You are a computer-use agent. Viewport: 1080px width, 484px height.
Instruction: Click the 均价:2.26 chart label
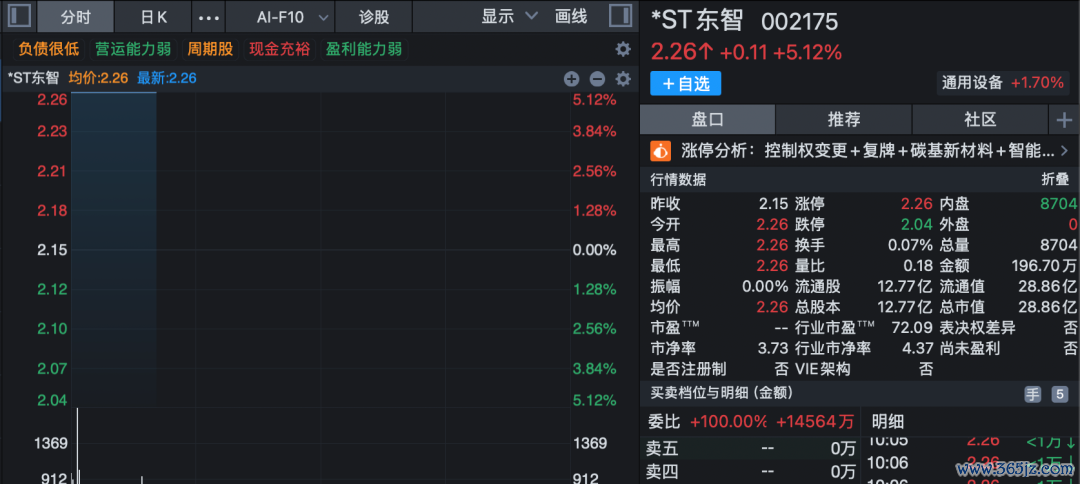click(98, 78)
